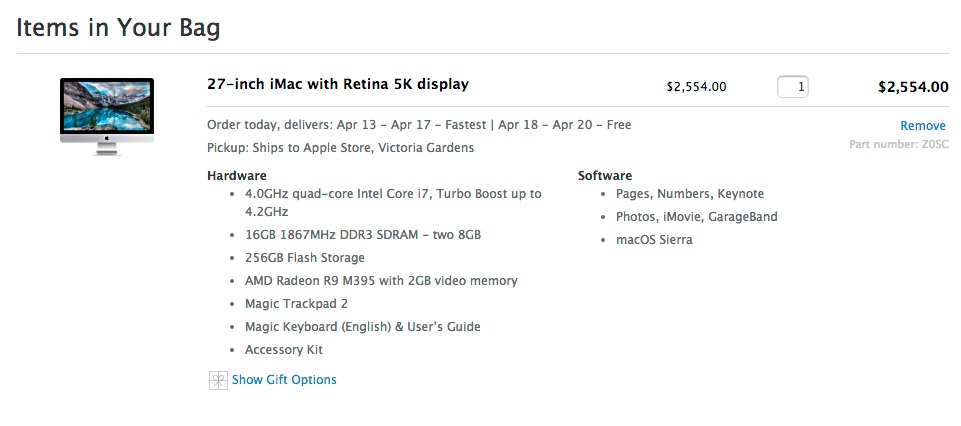Click the 27-inch iMac product title
Viewport: 961px width, 426px height.
coord(337,84)
